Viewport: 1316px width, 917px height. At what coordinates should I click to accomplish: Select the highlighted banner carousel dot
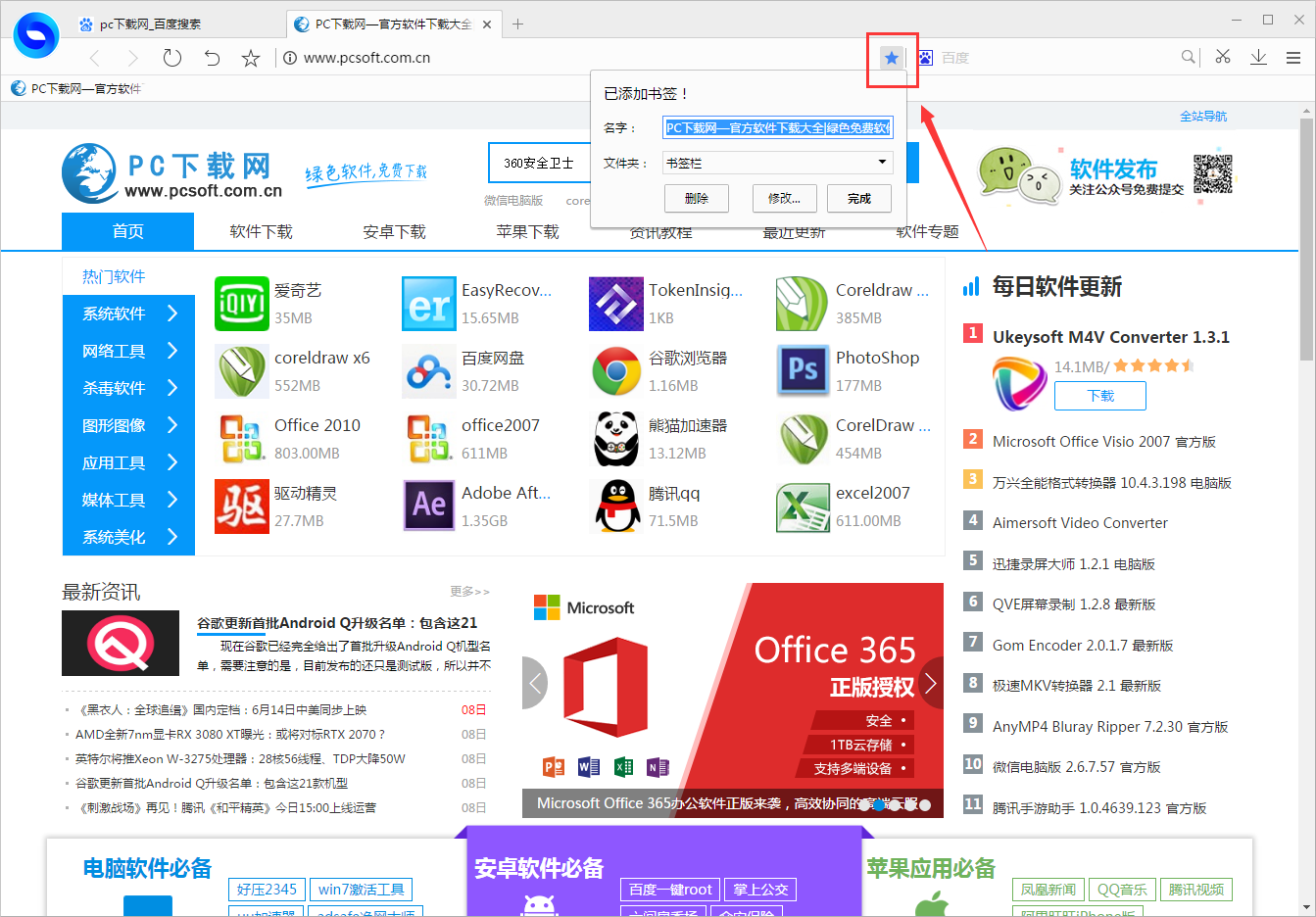(x=879, y=805)
